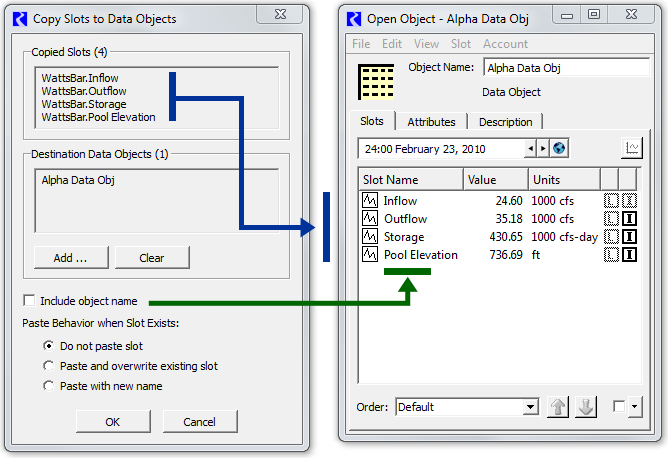Select Alpha Data Obj in Destination list
The width and height of the screenshot is (668, 458).
click(78, 180)
